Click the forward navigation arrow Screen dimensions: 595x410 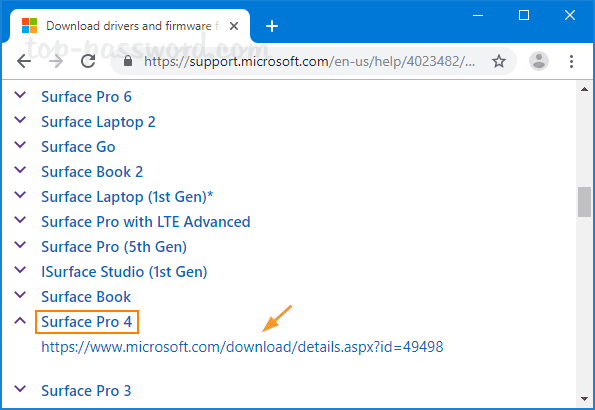56,61
